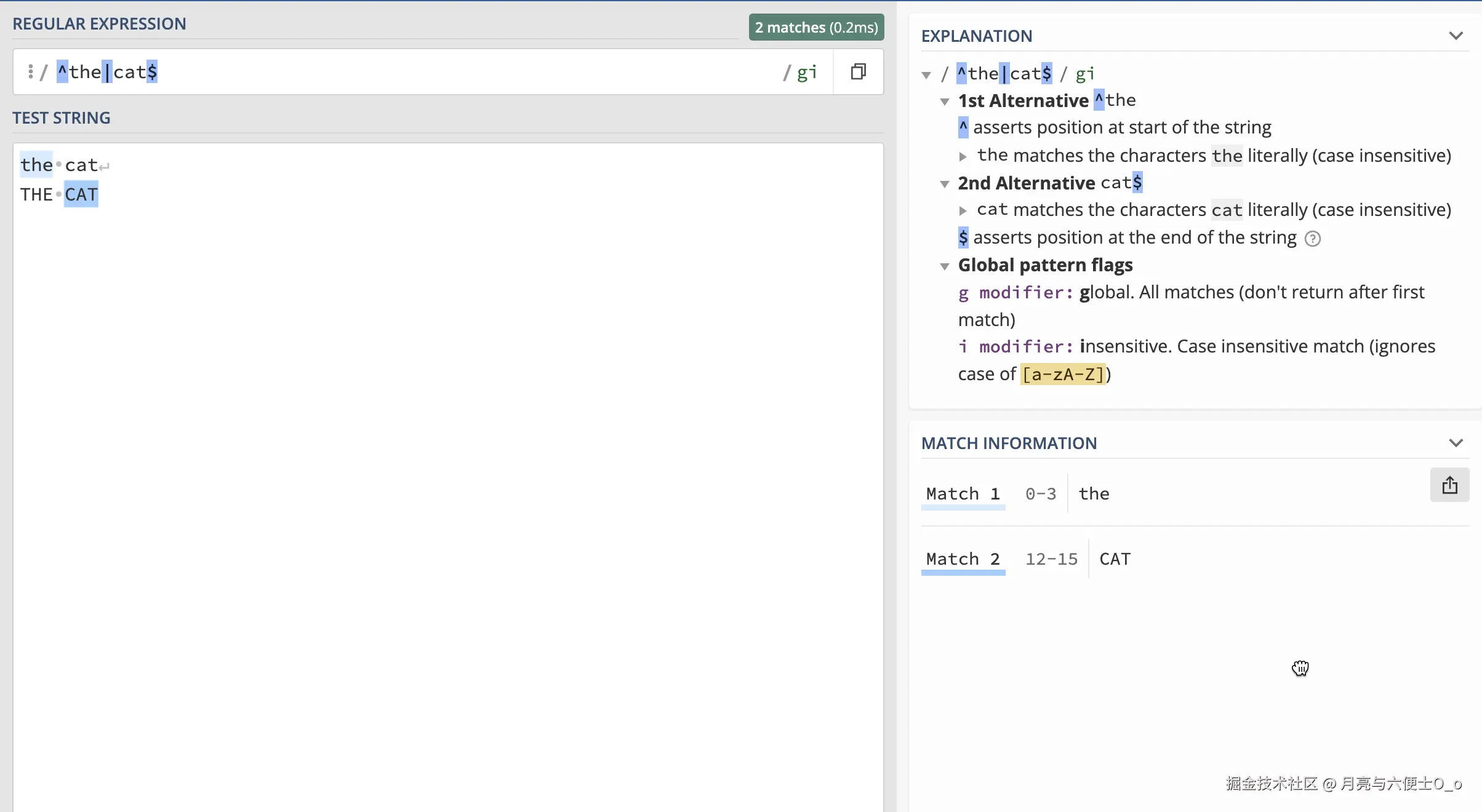This screenshot has width=1482, height=812.
Task: Click the highlighted 'the' match text
Action: (36, 165)
